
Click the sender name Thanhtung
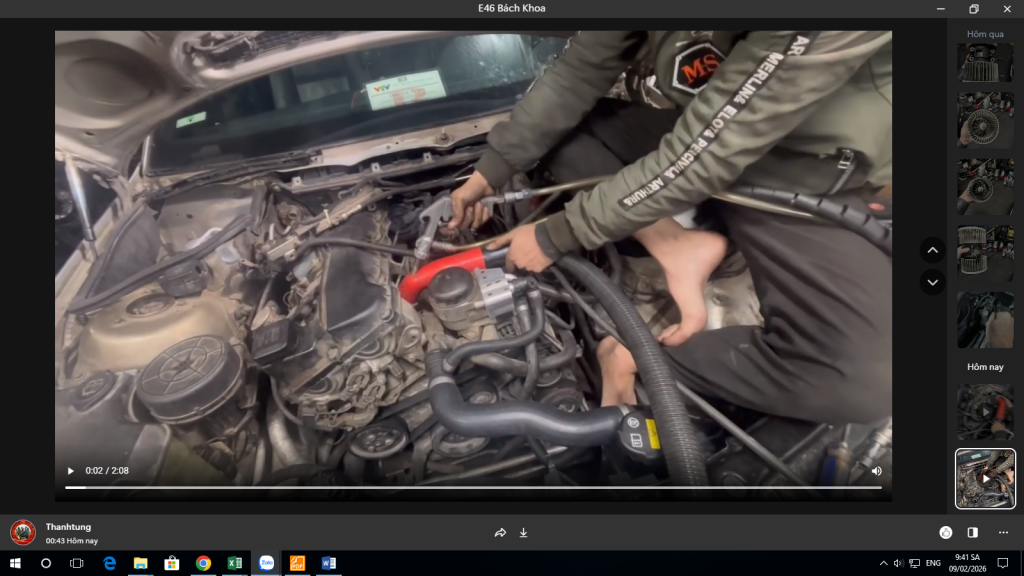pos(69,527)
